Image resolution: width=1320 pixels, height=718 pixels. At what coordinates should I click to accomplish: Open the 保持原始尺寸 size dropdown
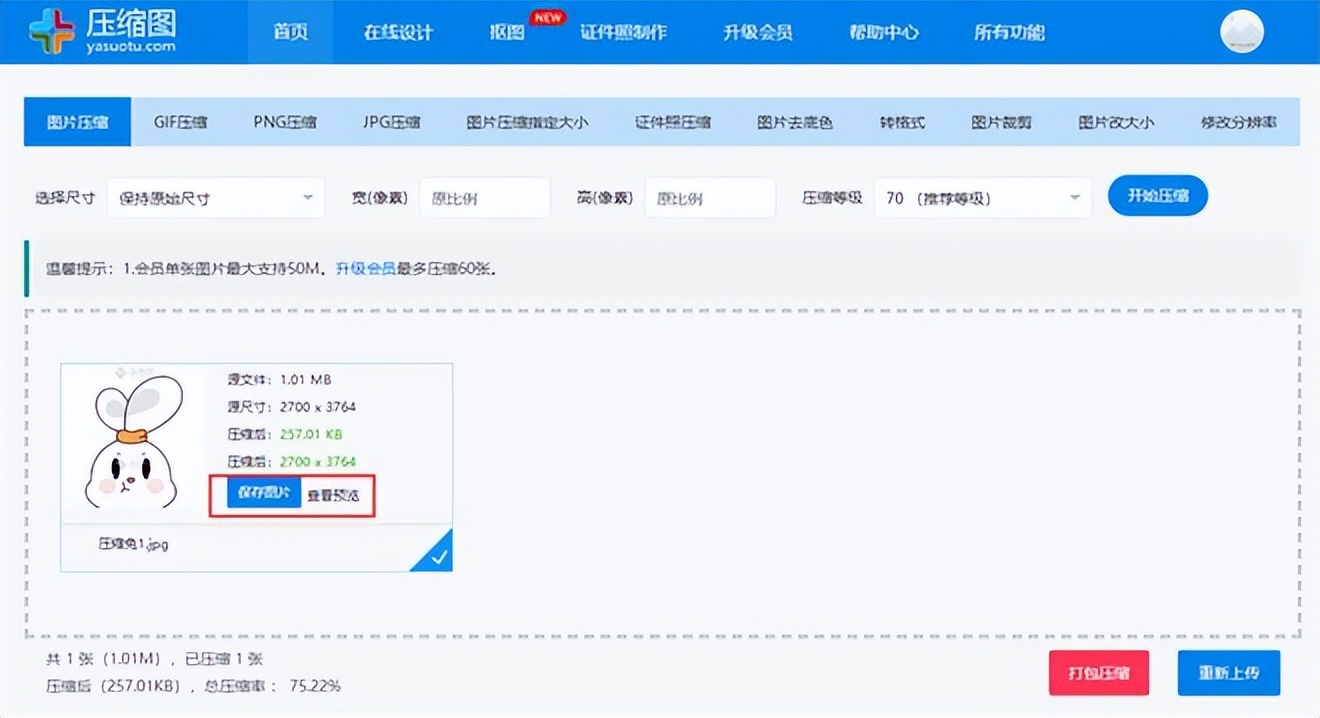click(215, 197)
